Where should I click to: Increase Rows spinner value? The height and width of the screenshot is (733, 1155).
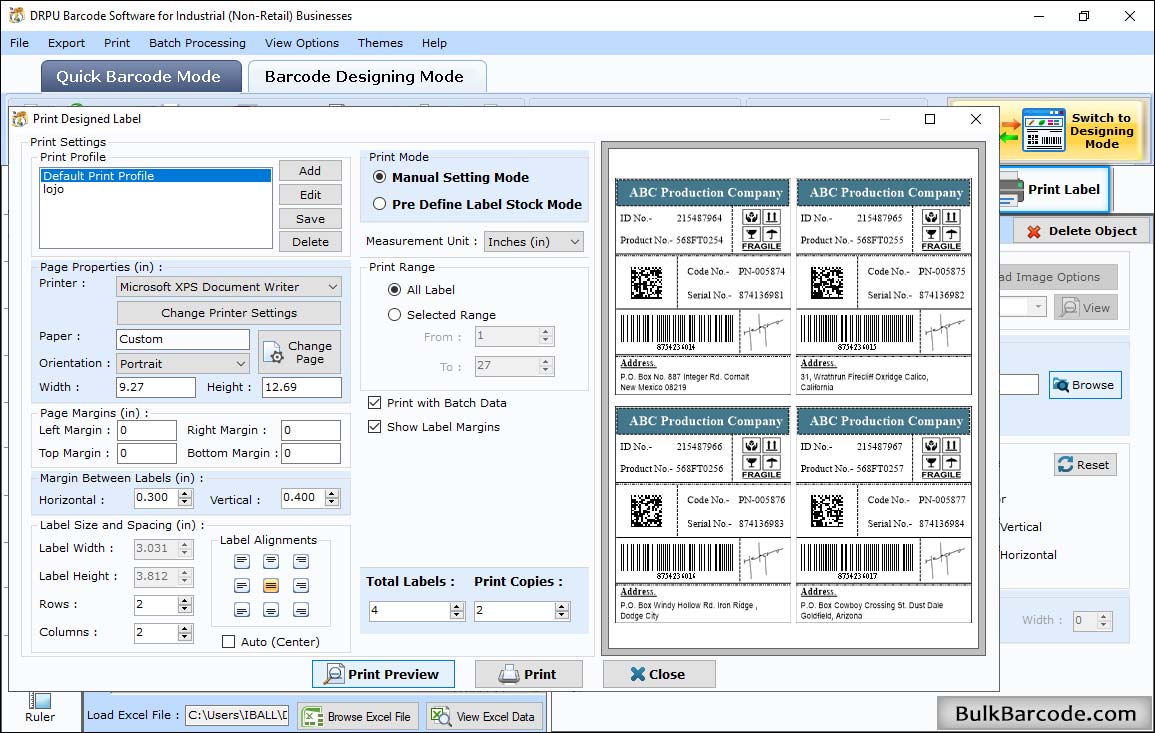coord(184,600)
